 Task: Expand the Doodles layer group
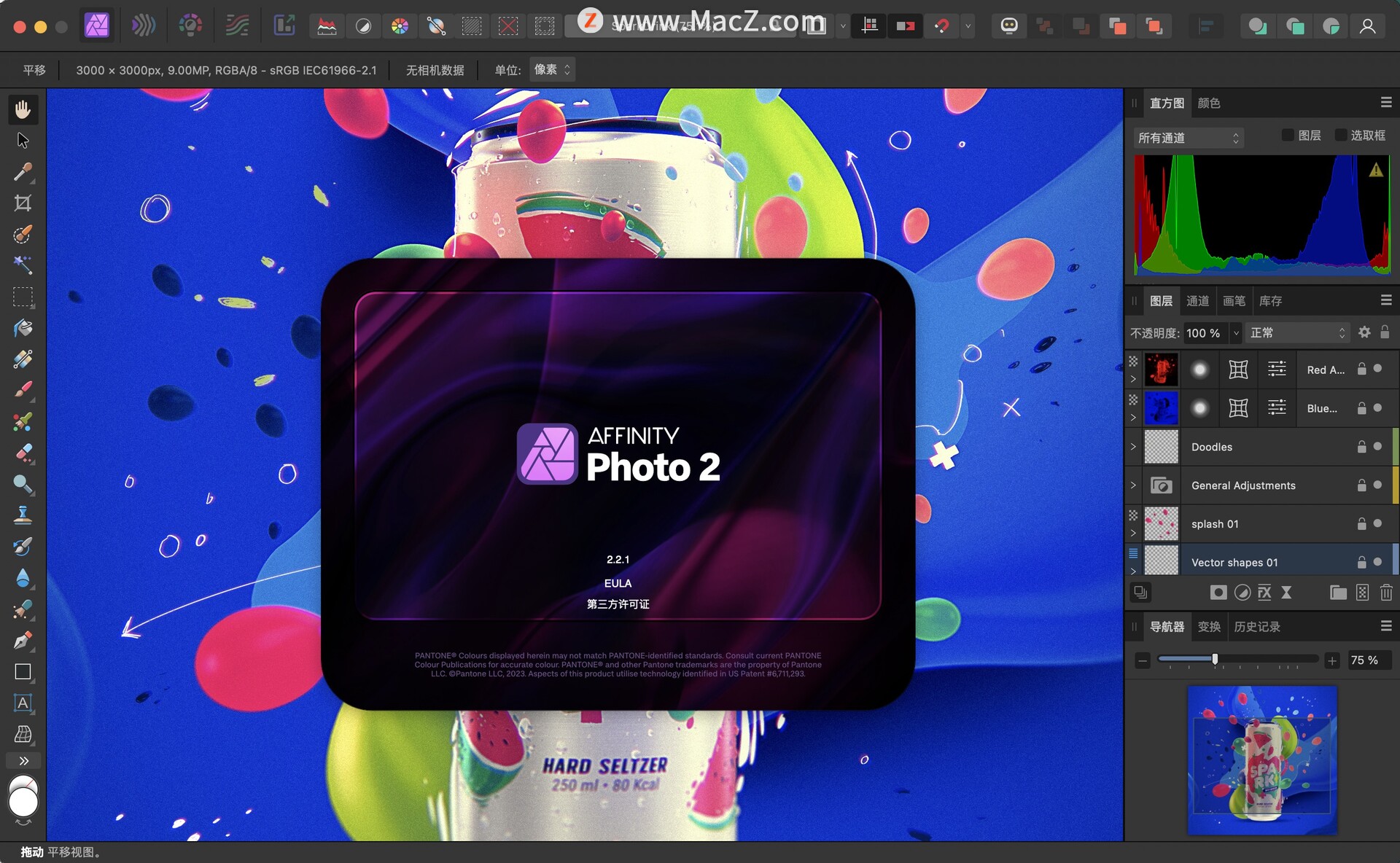pos(1133,446)
